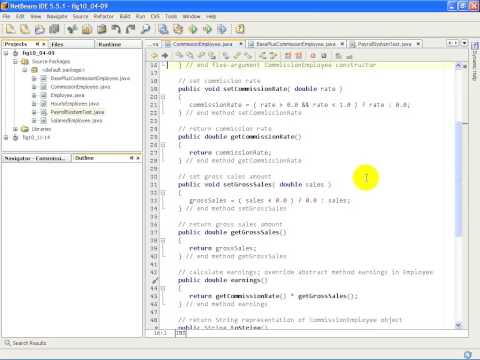Minimize the Projects panel
480x360 pixels.
pyautogui.click(x=37, y=44)
